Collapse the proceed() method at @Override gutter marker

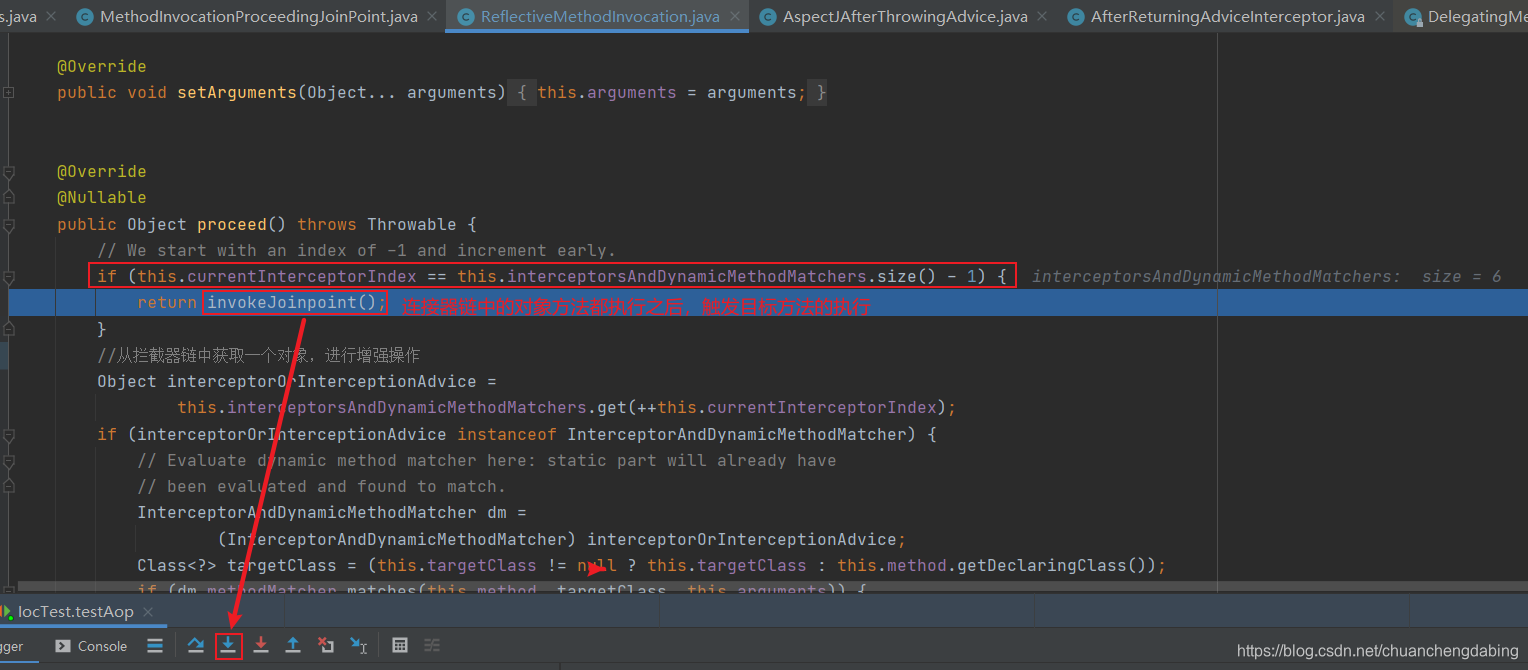(x=9, y=172)
